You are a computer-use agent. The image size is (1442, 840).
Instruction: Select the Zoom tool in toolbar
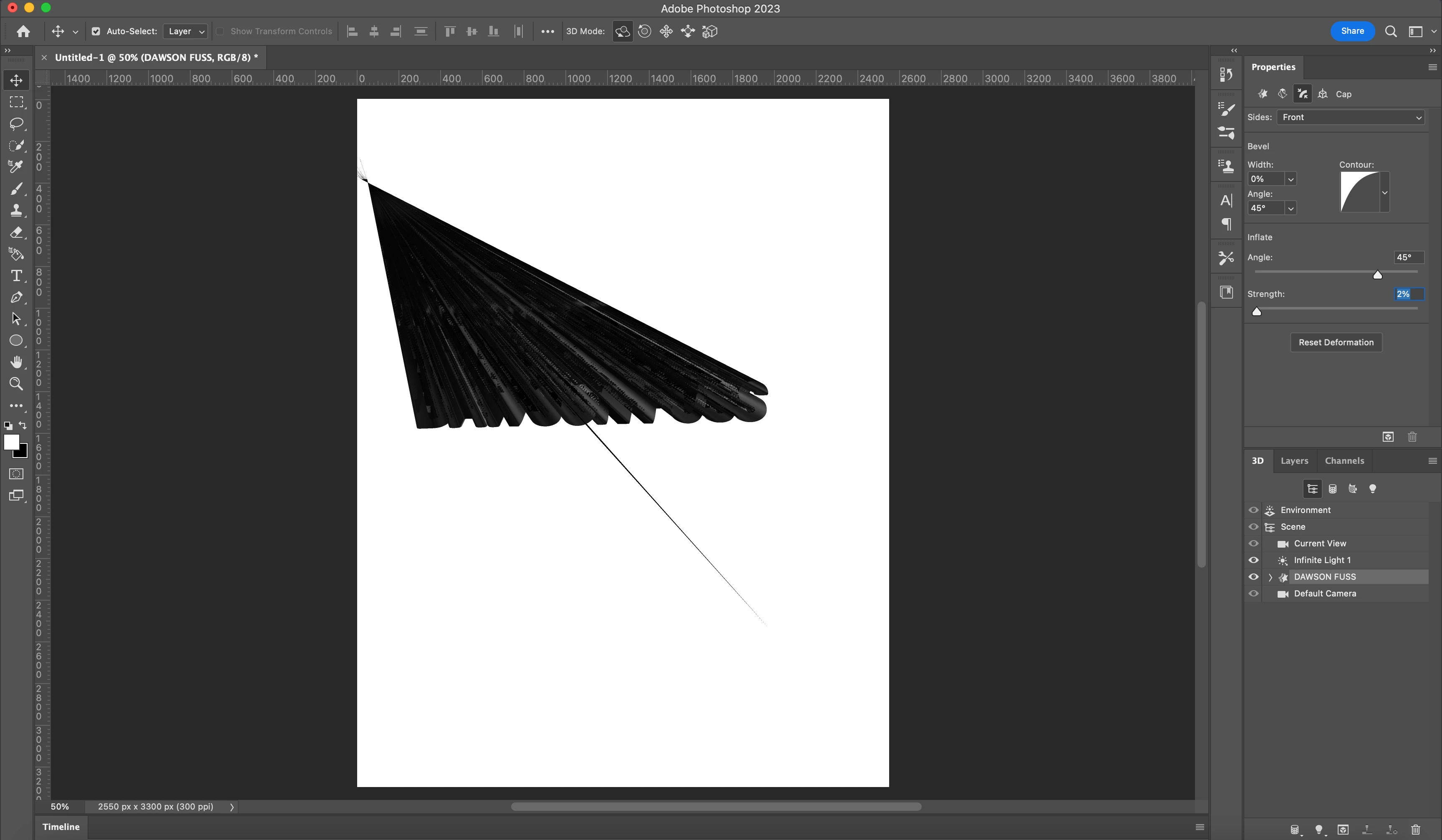17,384
